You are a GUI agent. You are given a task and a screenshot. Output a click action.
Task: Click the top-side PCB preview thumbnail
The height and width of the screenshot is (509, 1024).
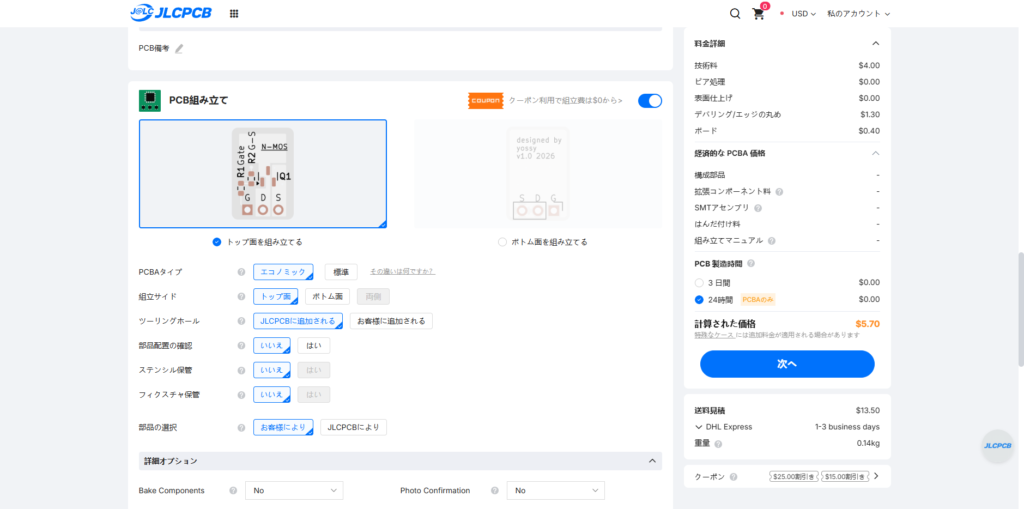pyautogui.click(x=263, y=174)
